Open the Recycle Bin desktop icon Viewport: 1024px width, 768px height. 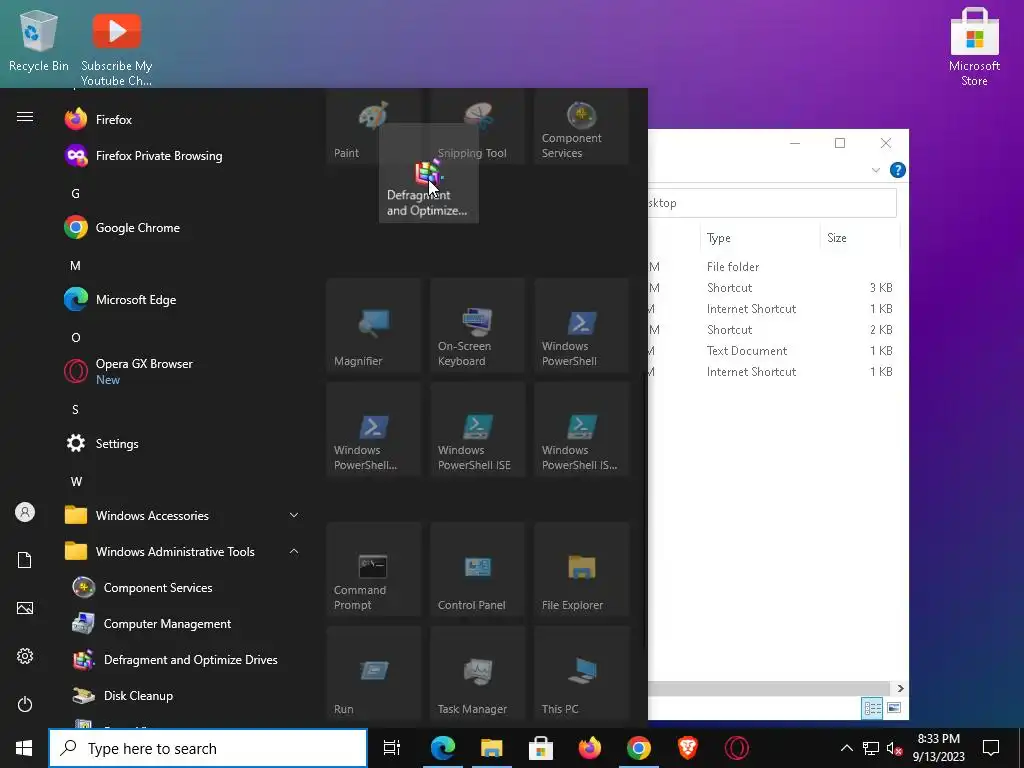tap(39, 40)
